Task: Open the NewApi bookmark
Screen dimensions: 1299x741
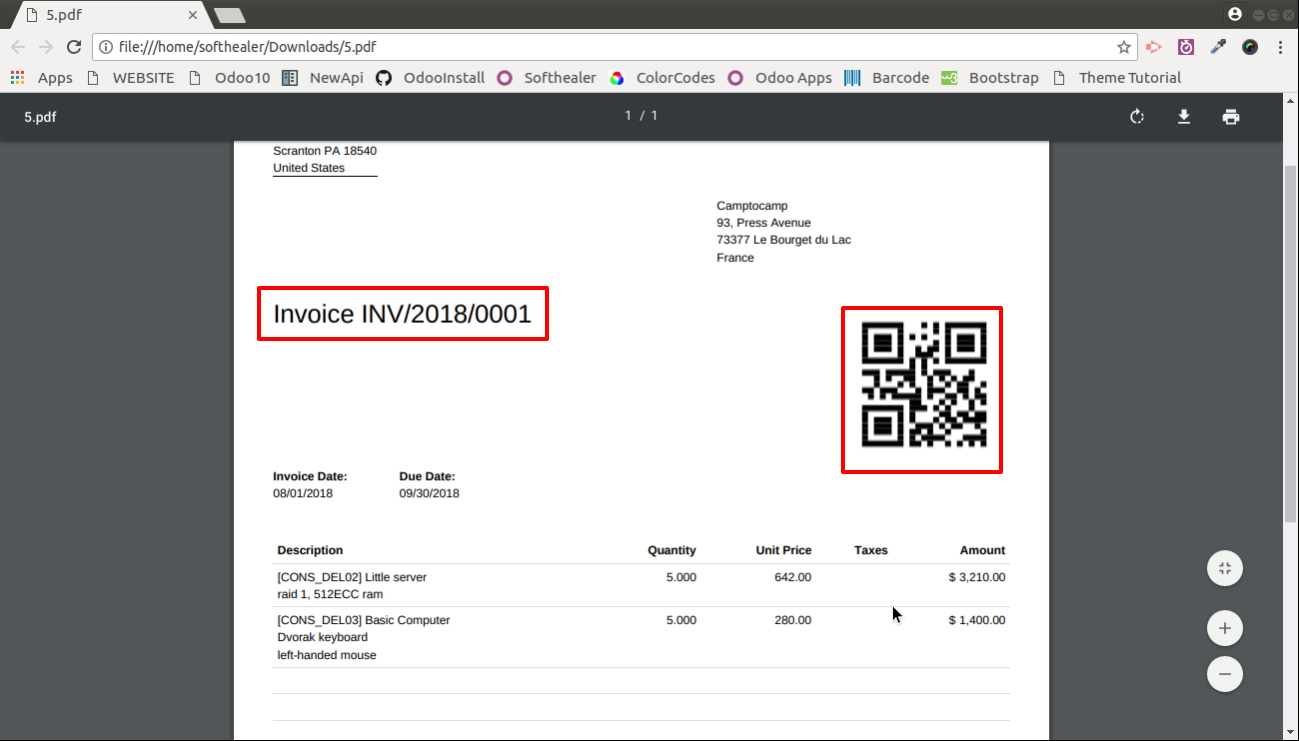Action: pyautogui.click(x=323, y=78)
